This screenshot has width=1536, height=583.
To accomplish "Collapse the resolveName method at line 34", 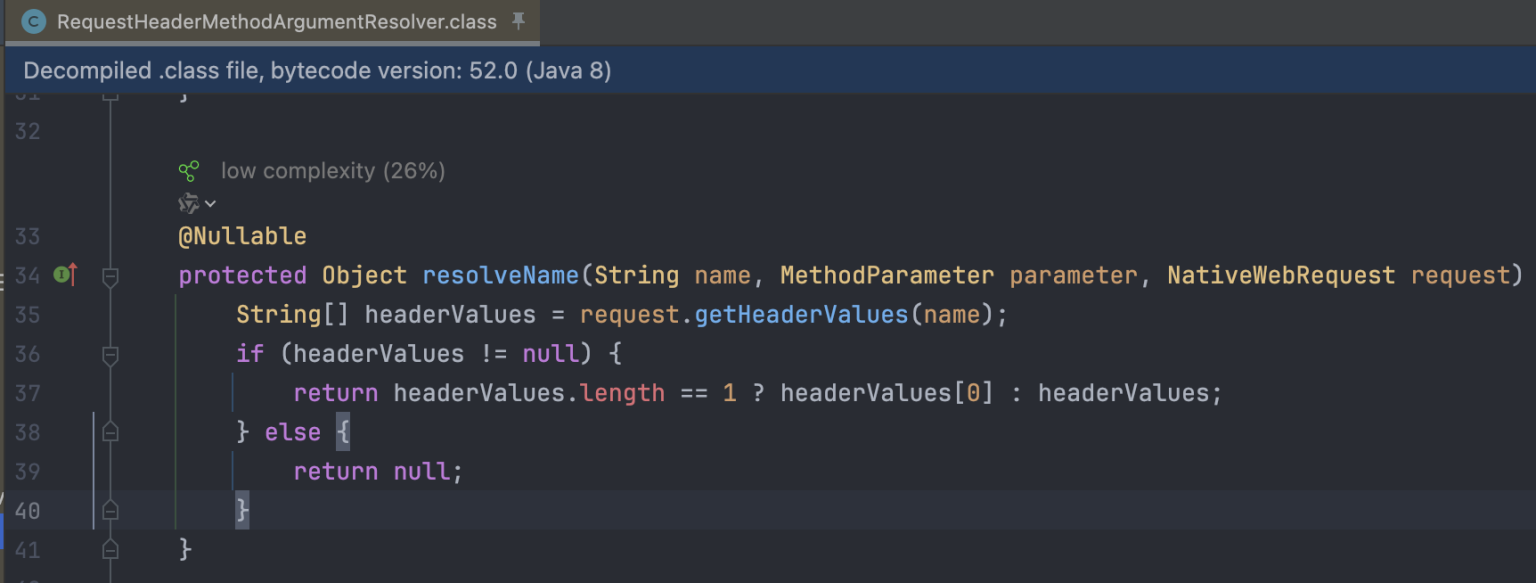I will point(110,275).
